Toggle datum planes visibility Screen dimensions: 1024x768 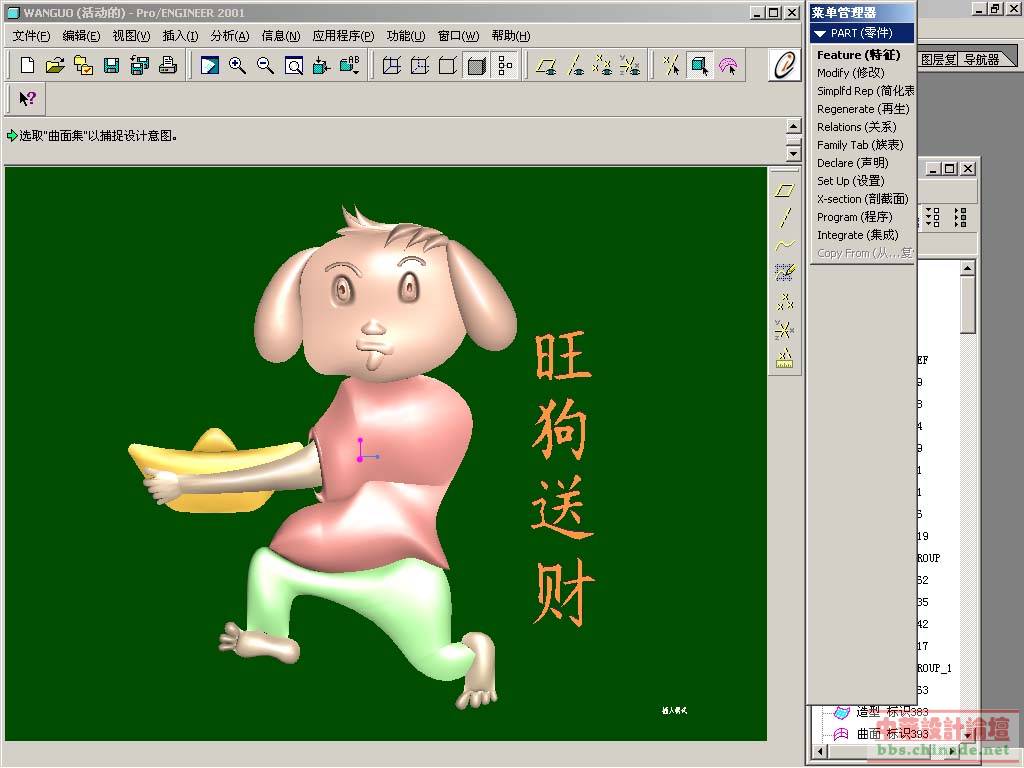coord(546,65)
